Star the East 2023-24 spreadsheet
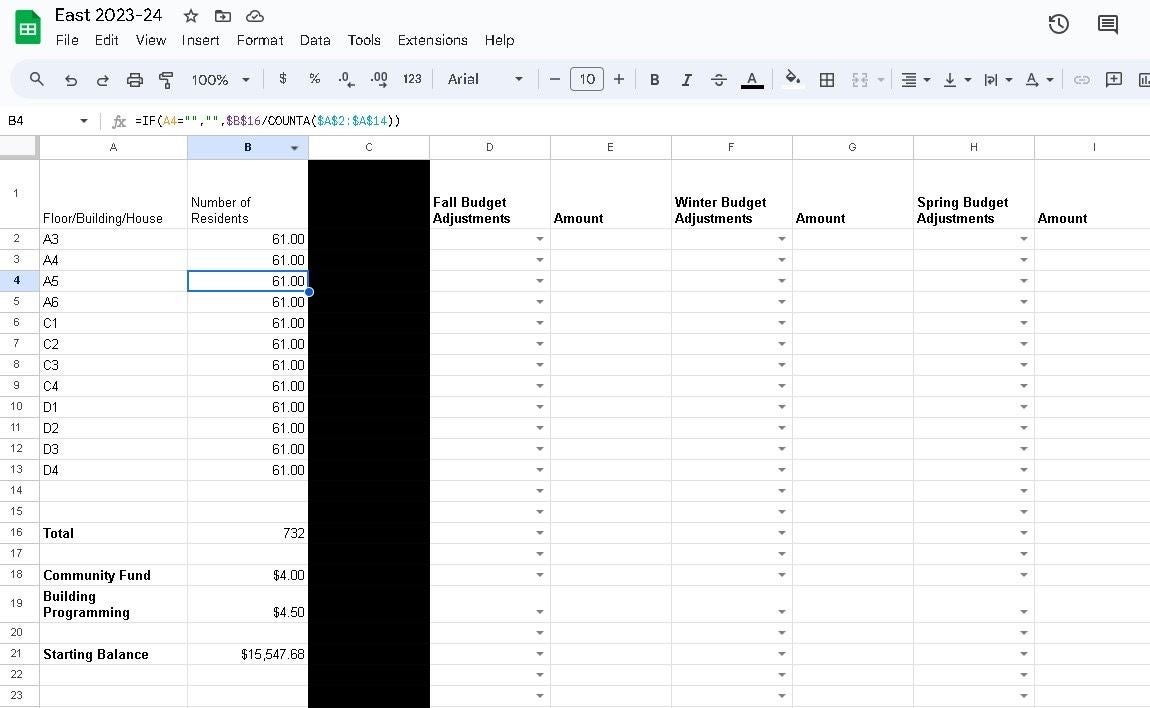 tap(189, 15)
